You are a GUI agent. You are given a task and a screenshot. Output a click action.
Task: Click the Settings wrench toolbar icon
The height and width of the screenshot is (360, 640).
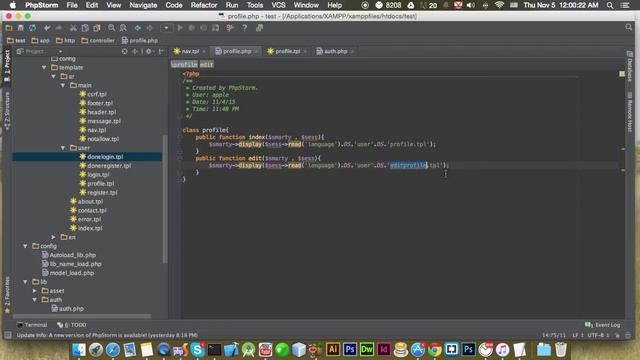230,28
